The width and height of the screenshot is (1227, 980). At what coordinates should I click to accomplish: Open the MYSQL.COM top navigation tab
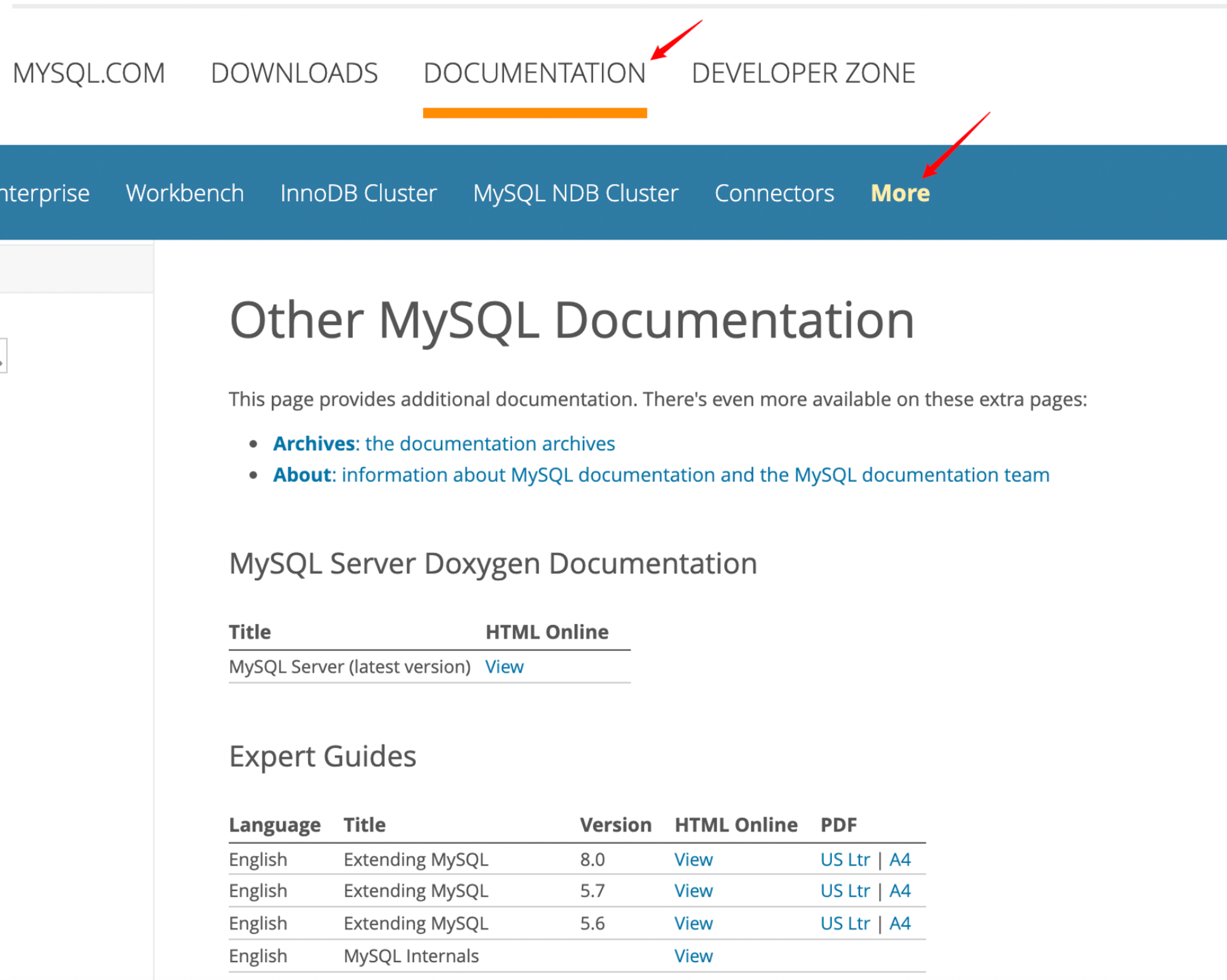(89, 74)
